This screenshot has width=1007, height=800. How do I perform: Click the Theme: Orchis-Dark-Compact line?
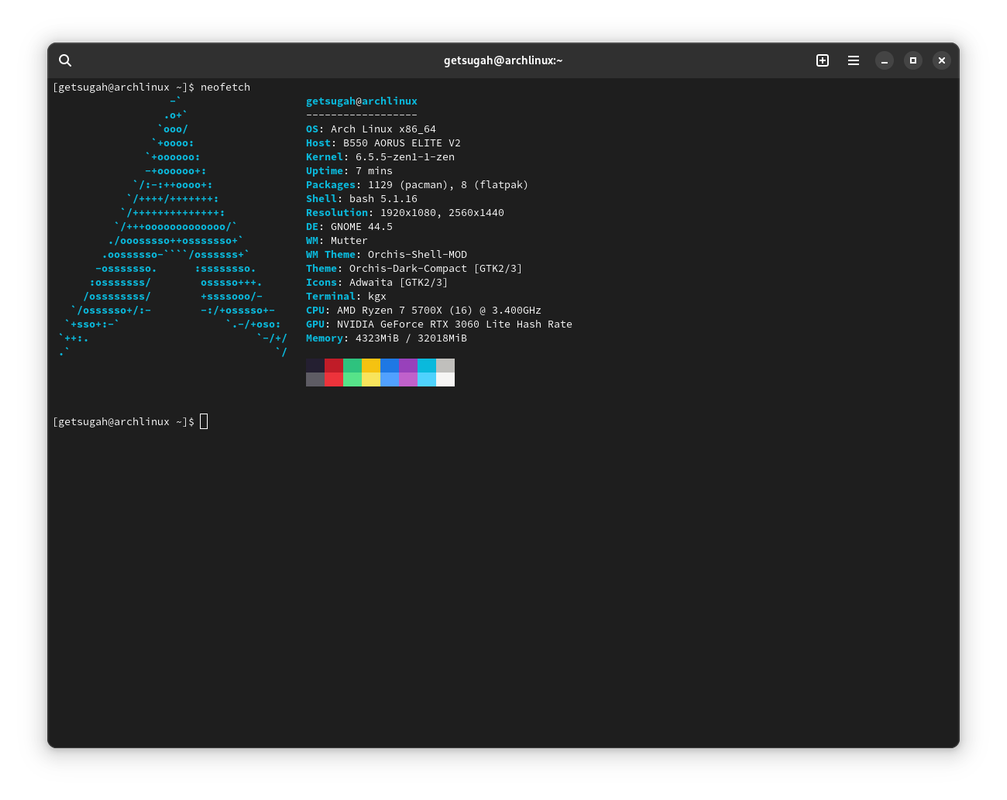(414, 268)
